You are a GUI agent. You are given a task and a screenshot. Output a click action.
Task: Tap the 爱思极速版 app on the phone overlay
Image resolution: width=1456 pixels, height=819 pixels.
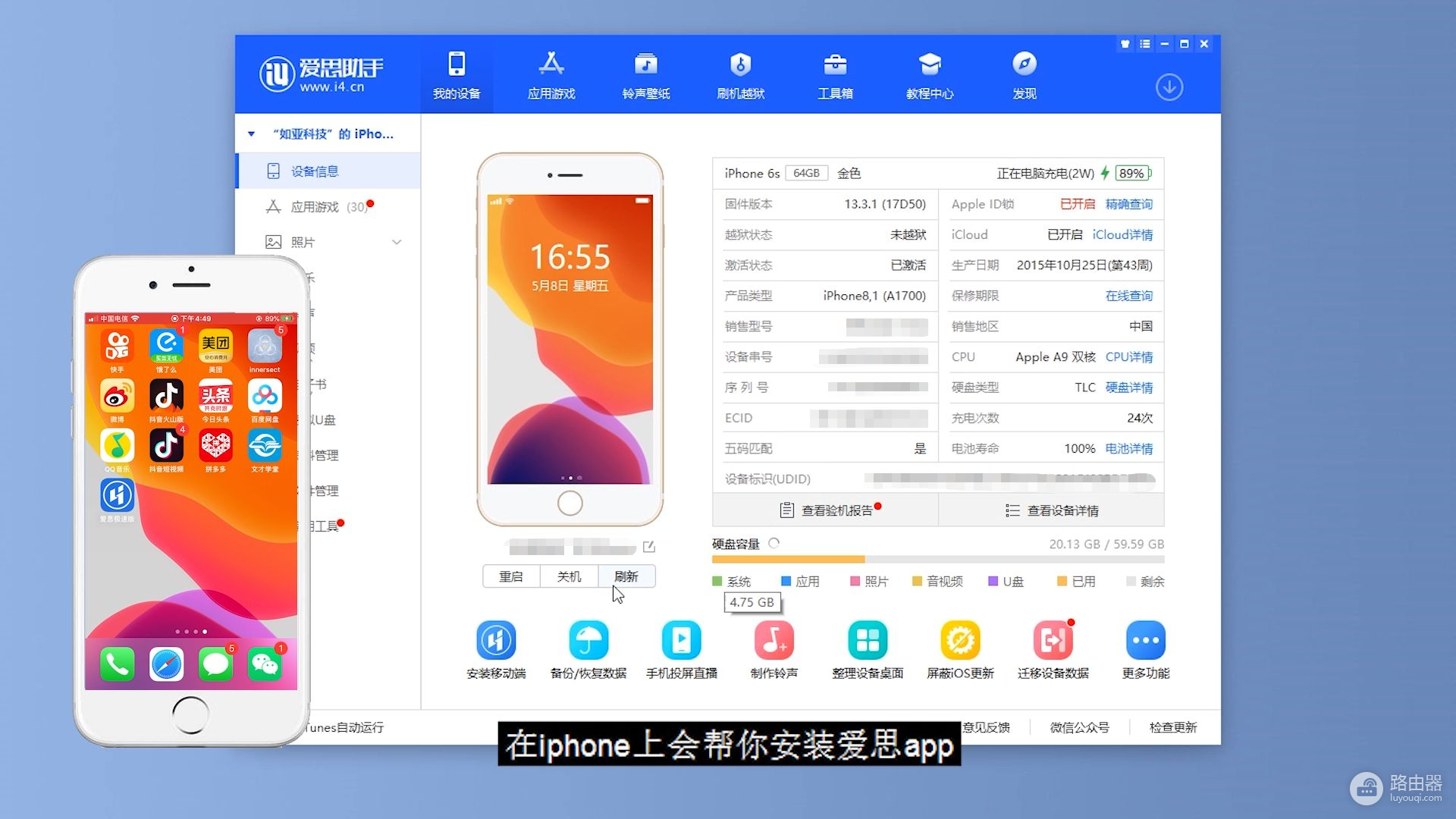[118, 496]
